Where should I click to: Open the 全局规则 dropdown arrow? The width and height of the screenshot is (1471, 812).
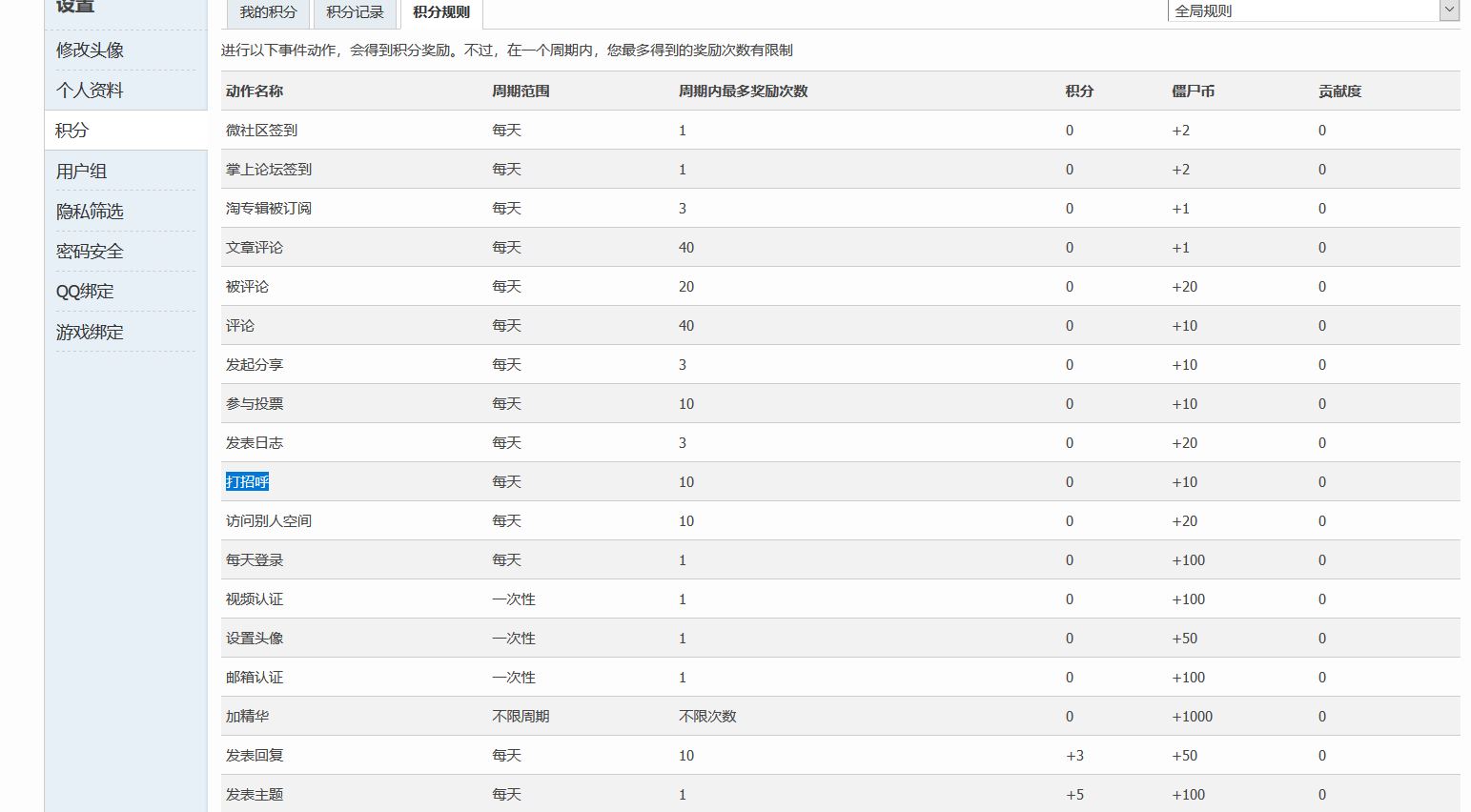coord(1449,10)
